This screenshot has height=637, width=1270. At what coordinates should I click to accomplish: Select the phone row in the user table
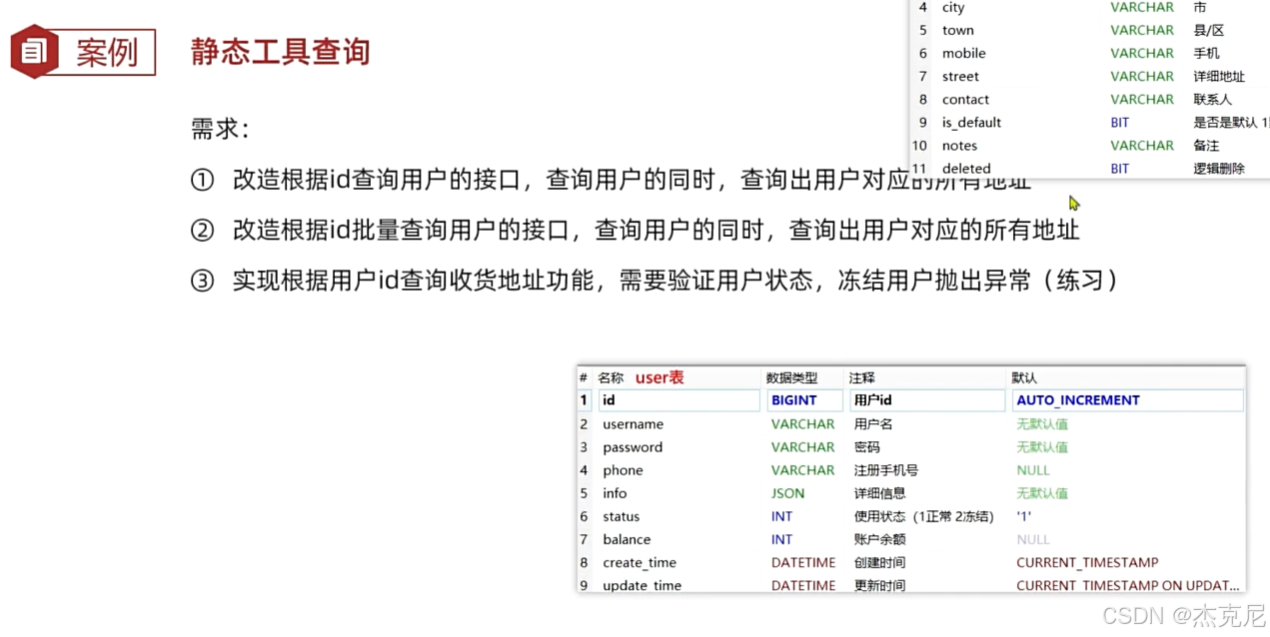coord(911,470)
